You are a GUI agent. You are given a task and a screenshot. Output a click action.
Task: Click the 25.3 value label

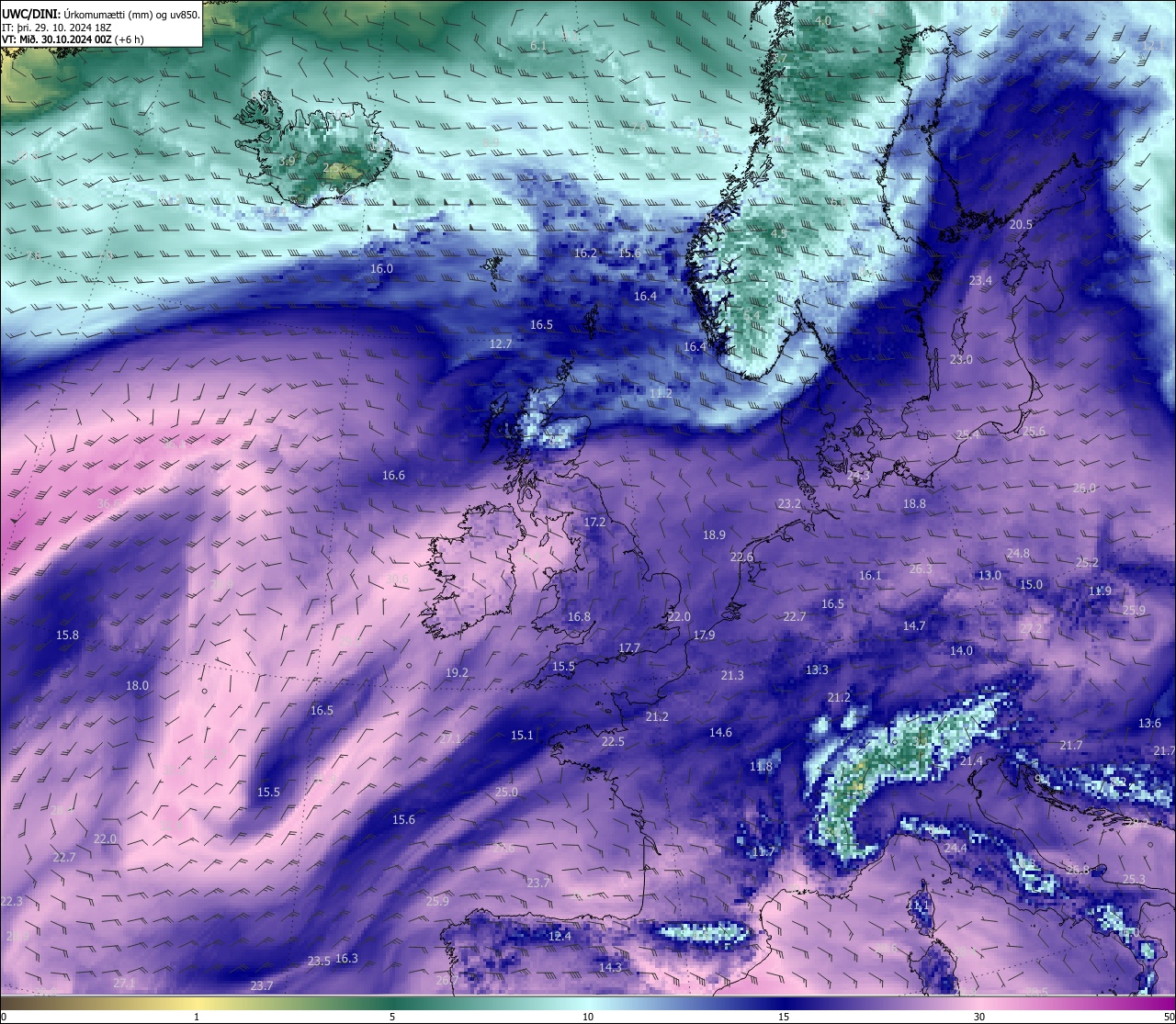point(1134,879)
